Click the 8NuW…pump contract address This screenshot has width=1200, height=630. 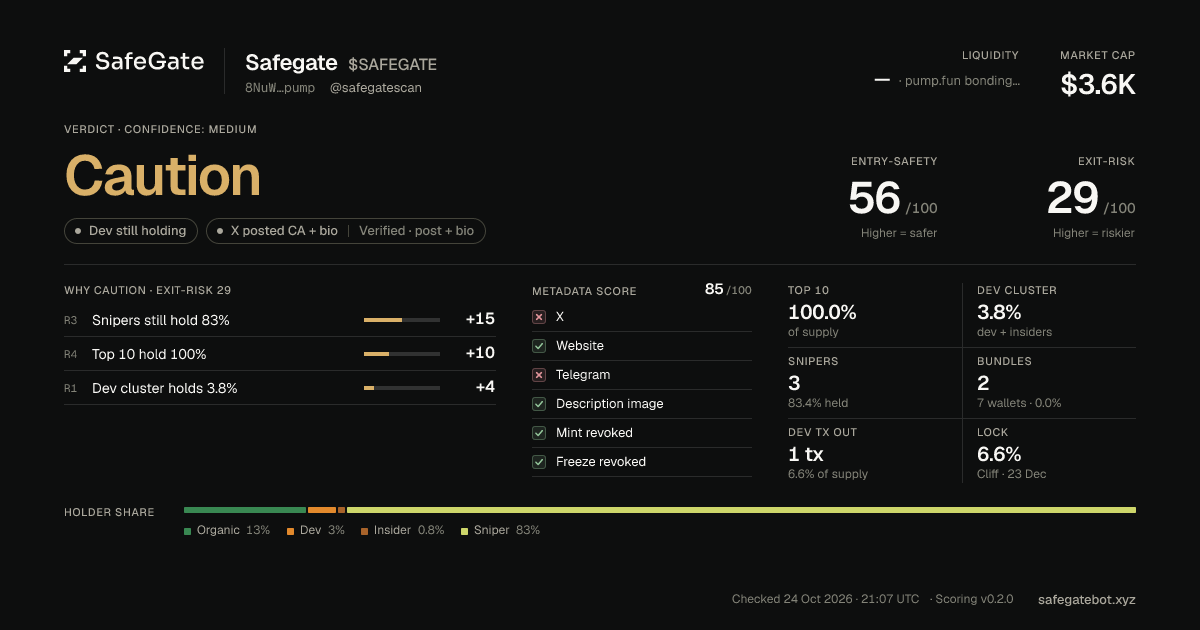[x=280, y=88]
